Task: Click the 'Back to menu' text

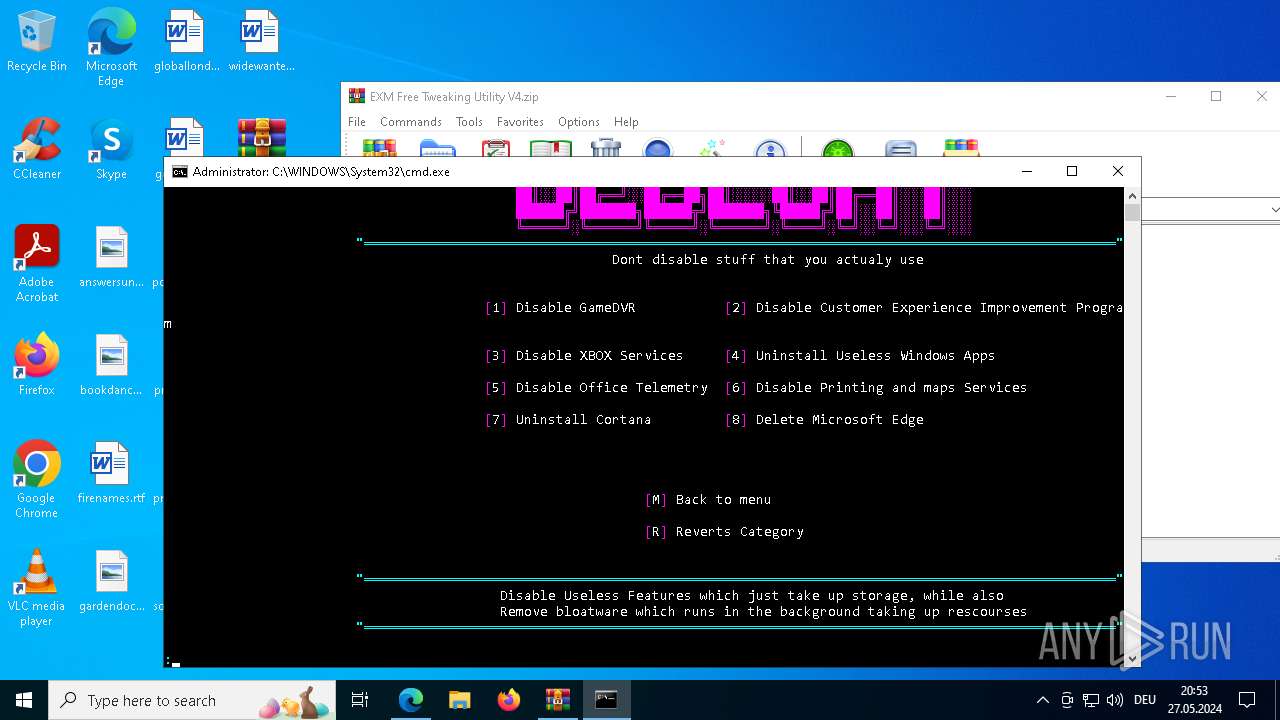Action: click(x=723, y=500)
